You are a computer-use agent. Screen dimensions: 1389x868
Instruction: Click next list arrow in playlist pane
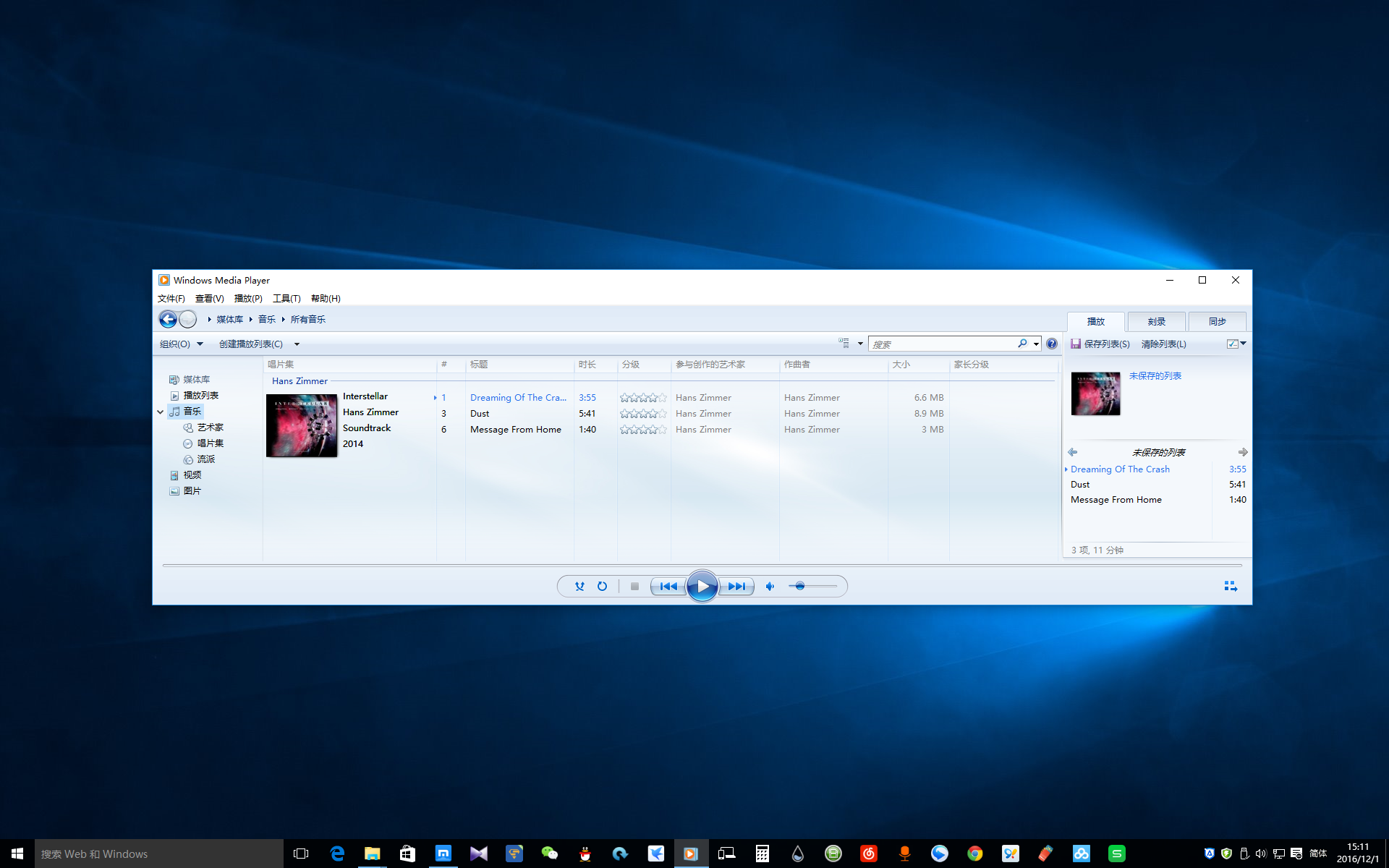[x=1243, y=452]
